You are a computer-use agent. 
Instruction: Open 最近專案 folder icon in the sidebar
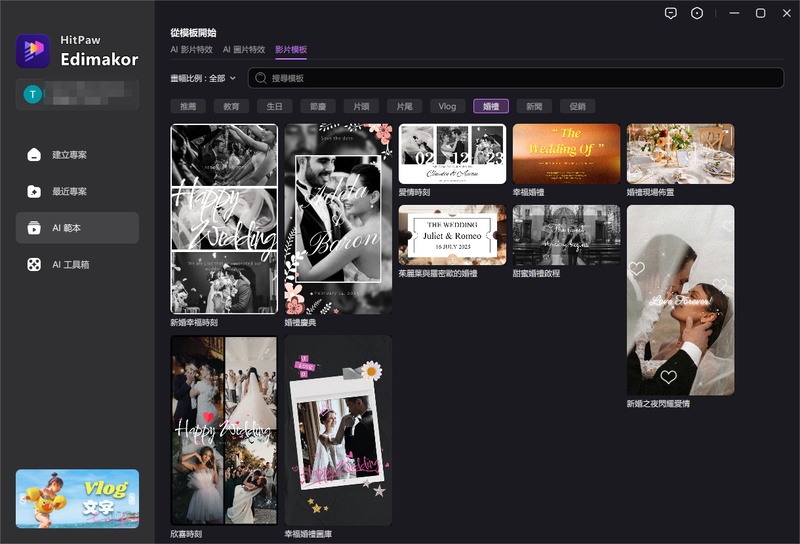pos(34,191)
